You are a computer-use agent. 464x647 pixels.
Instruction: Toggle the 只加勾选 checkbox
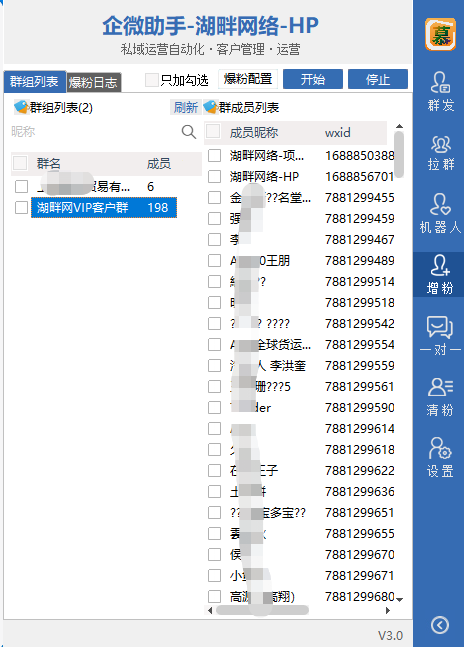pos(151,80)
